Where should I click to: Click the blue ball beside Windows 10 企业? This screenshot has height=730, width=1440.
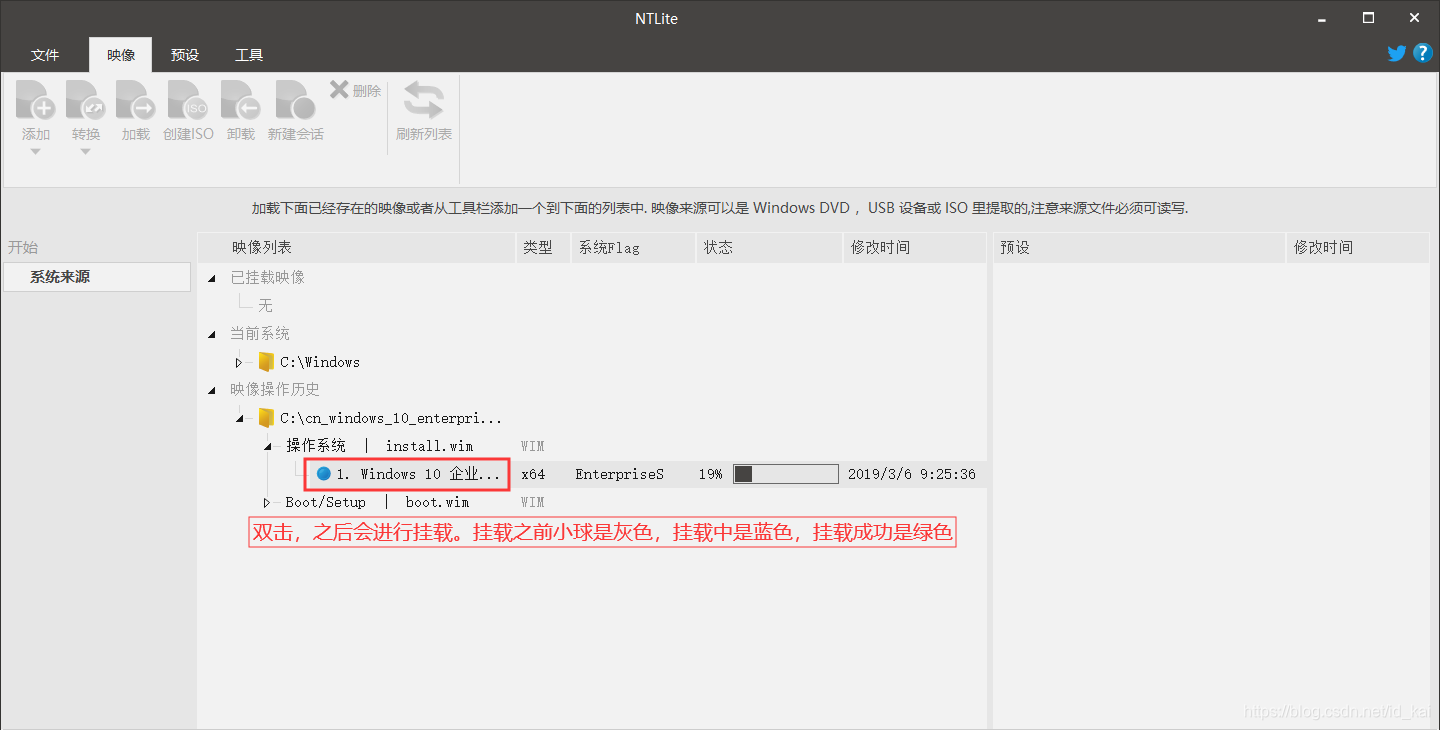323,474
